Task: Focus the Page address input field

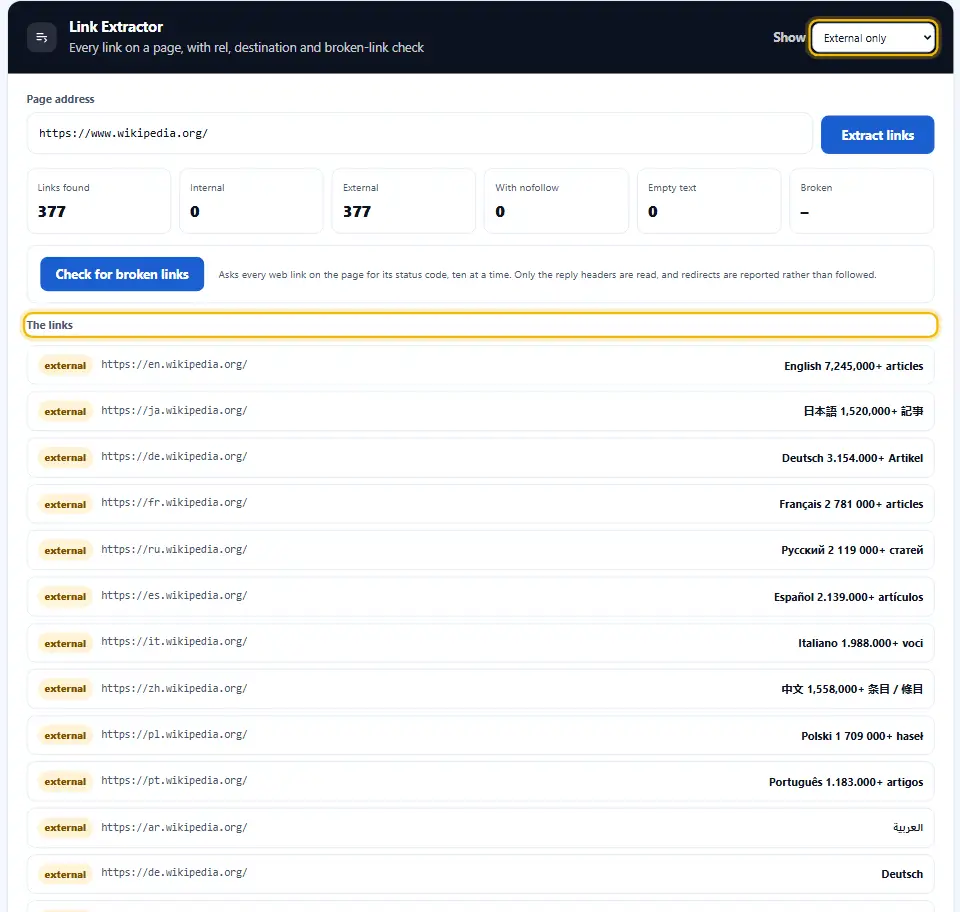Action: coord(419,133)
